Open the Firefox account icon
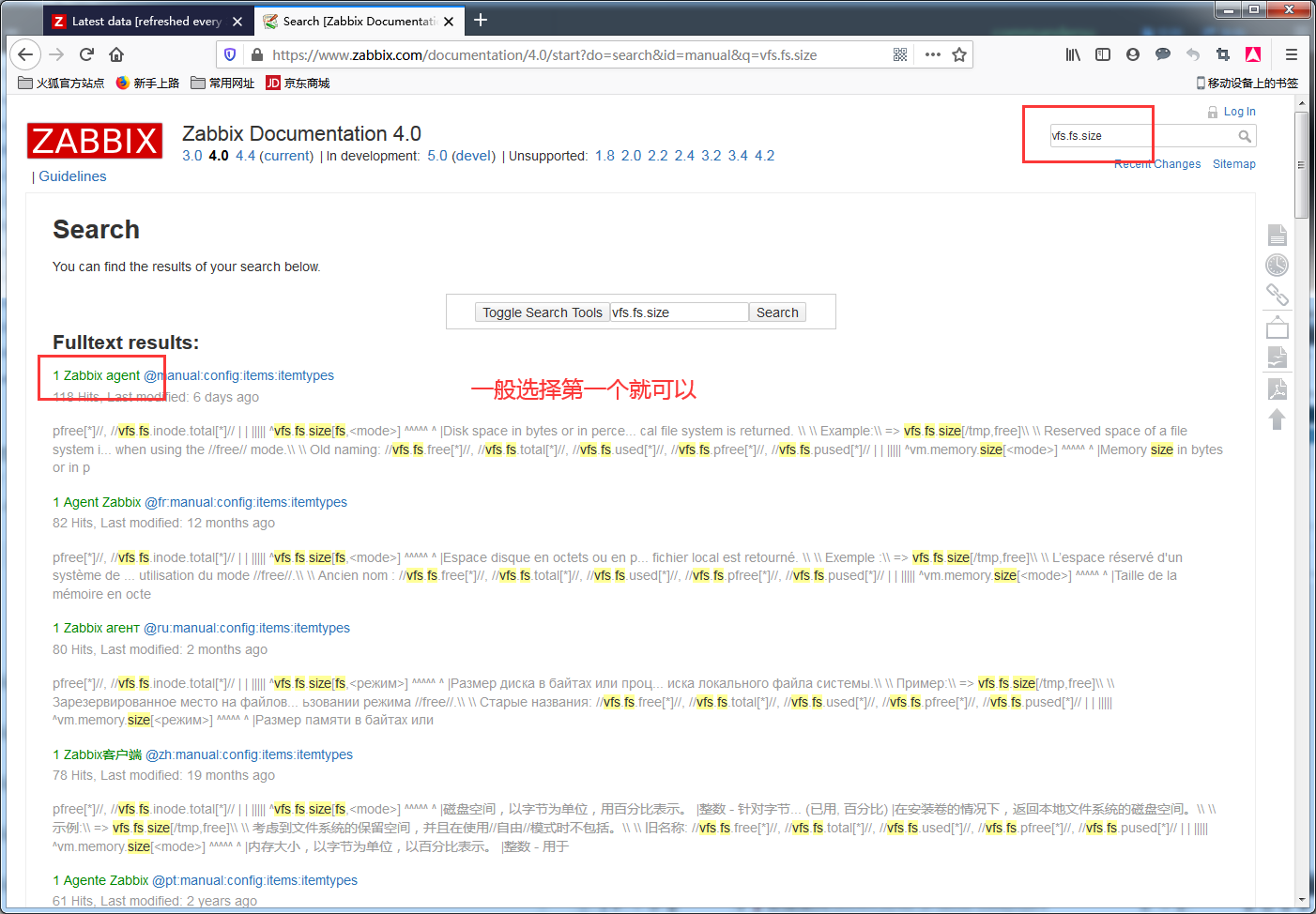 (1133, 54)
